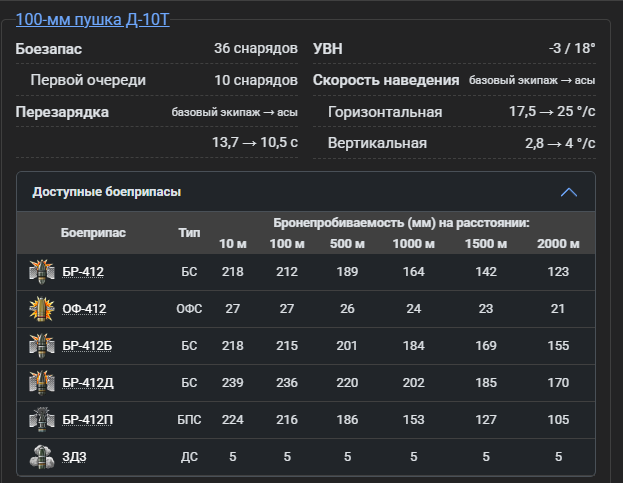
Task: Open the БР-412 ammunition name link
Action: (x=83, y=272)
